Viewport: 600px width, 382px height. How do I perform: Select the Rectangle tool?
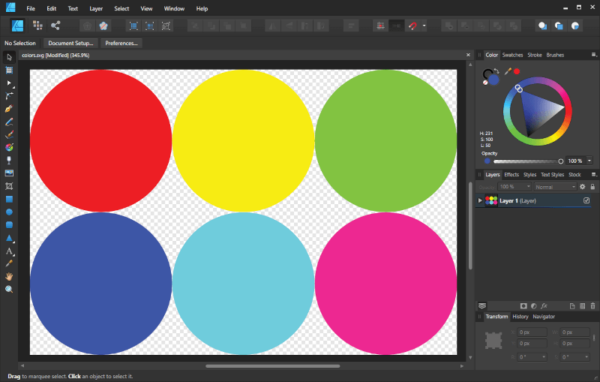pos(9,199)
